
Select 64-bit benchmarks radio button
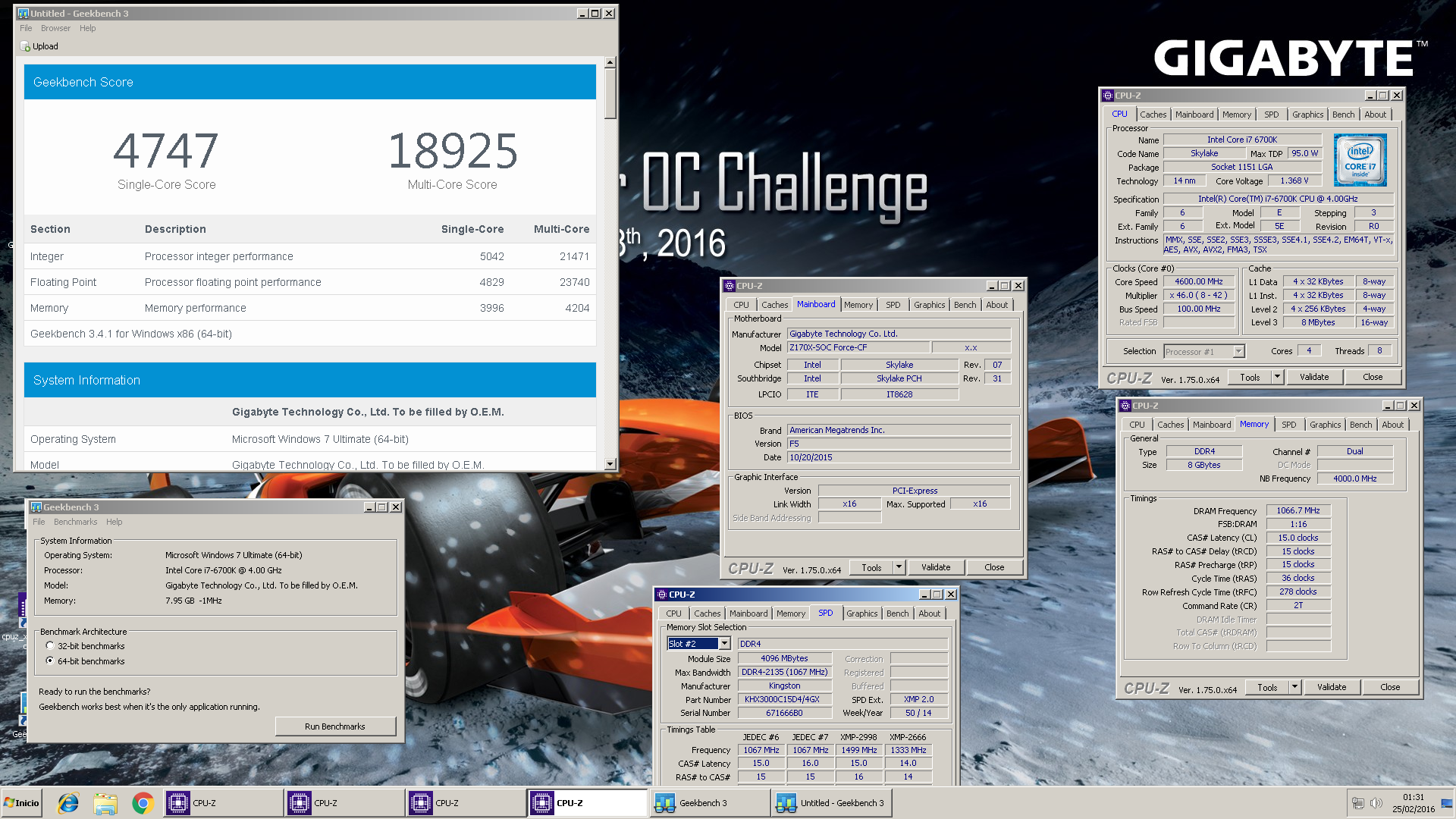click(x=50, y=661)
